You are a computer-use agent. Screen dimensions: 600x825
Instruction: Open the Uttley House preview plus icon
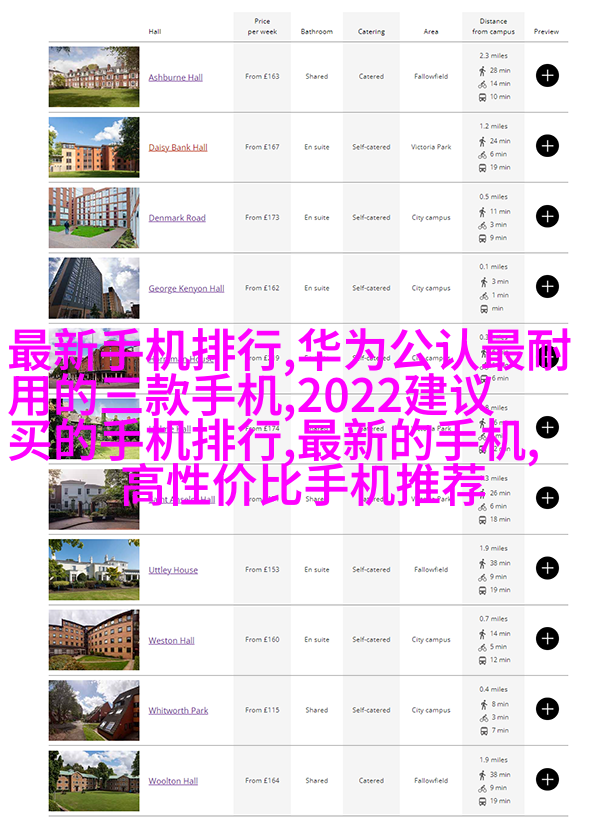coord(547,569)
